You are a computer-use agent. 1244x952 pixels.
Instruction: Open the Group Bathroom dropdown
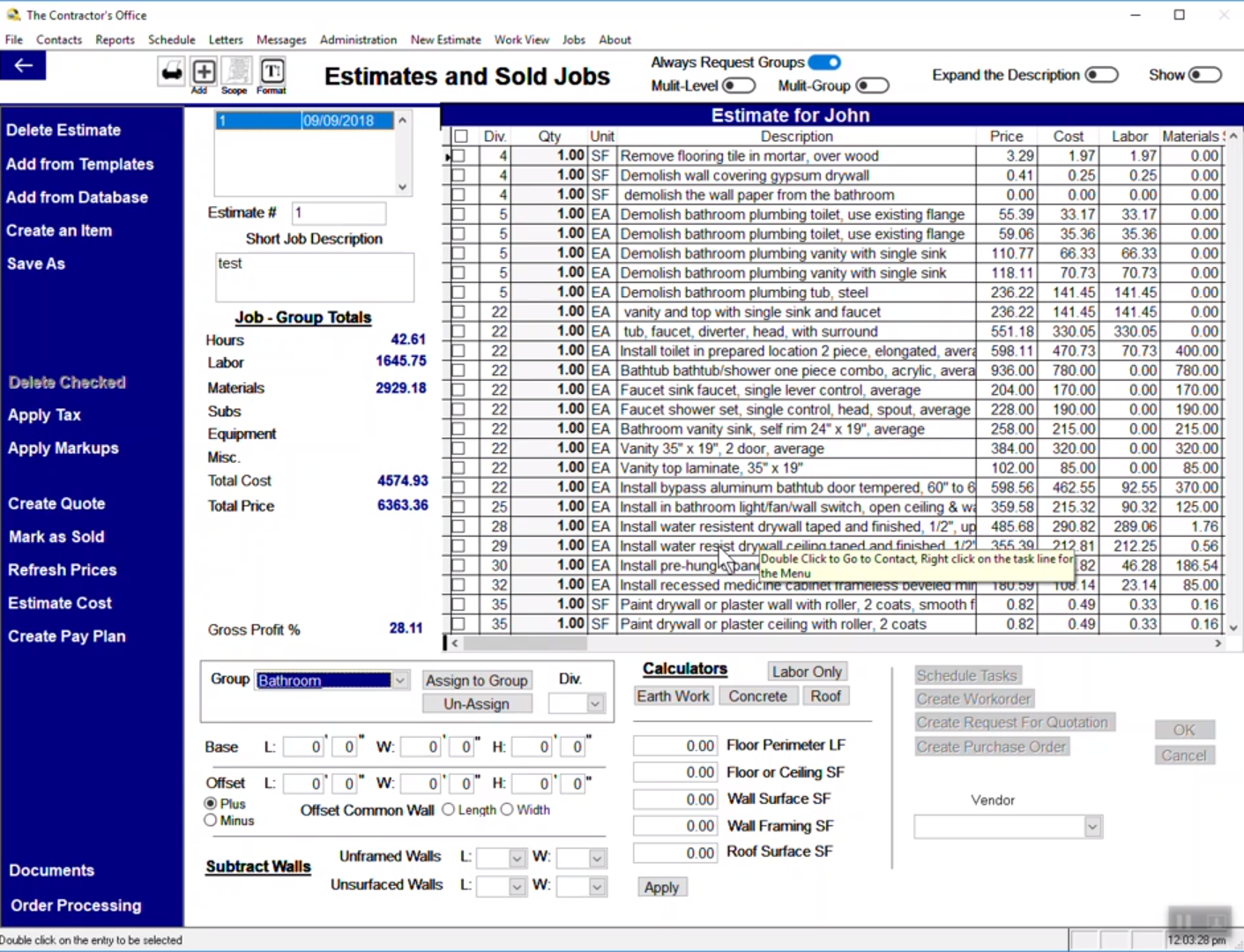pyautogui.click(x=400, y=681)
